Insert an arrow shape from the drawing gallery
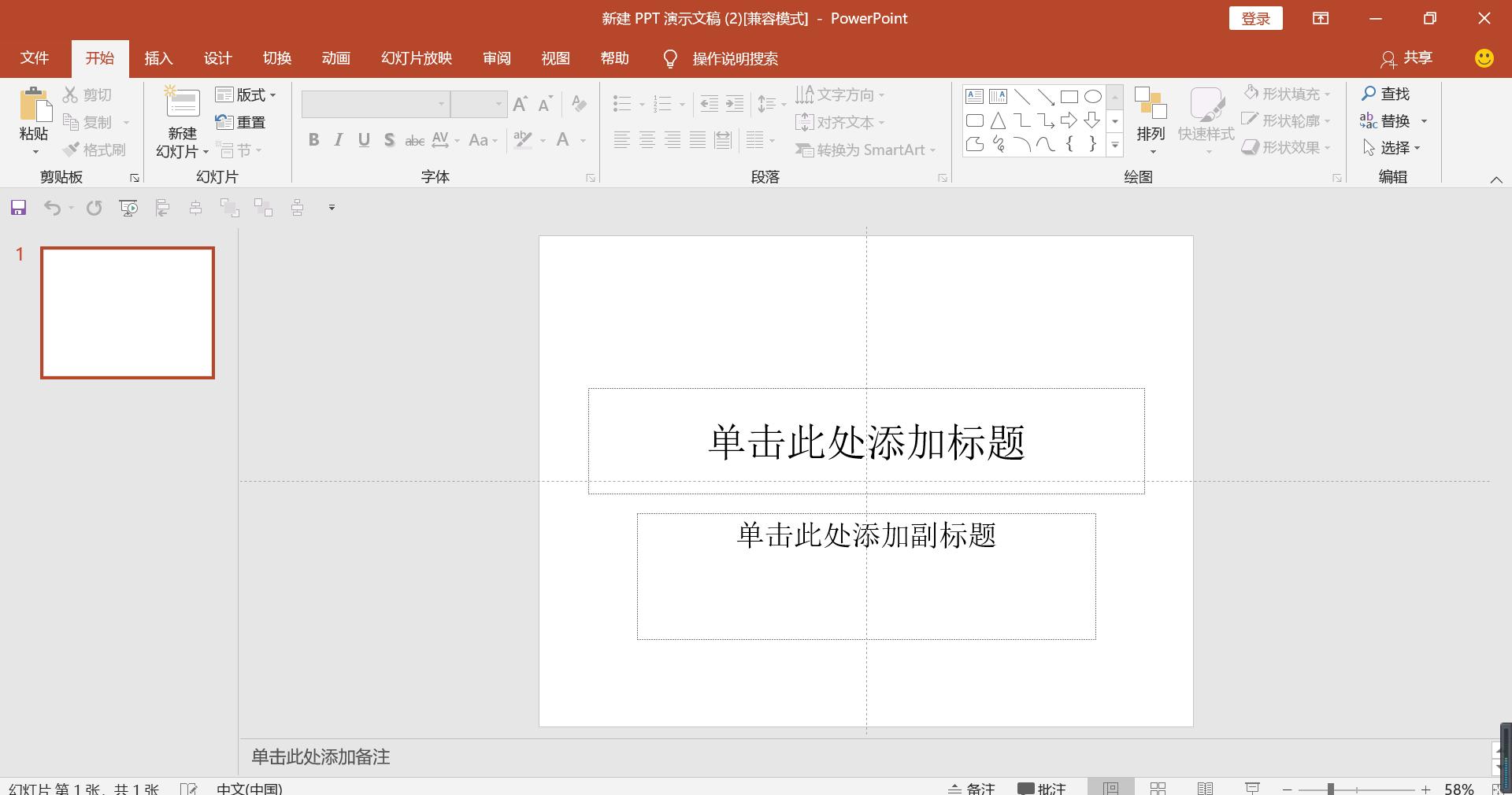Viewport: 1512px width, 795px height. click(1069, 120)
